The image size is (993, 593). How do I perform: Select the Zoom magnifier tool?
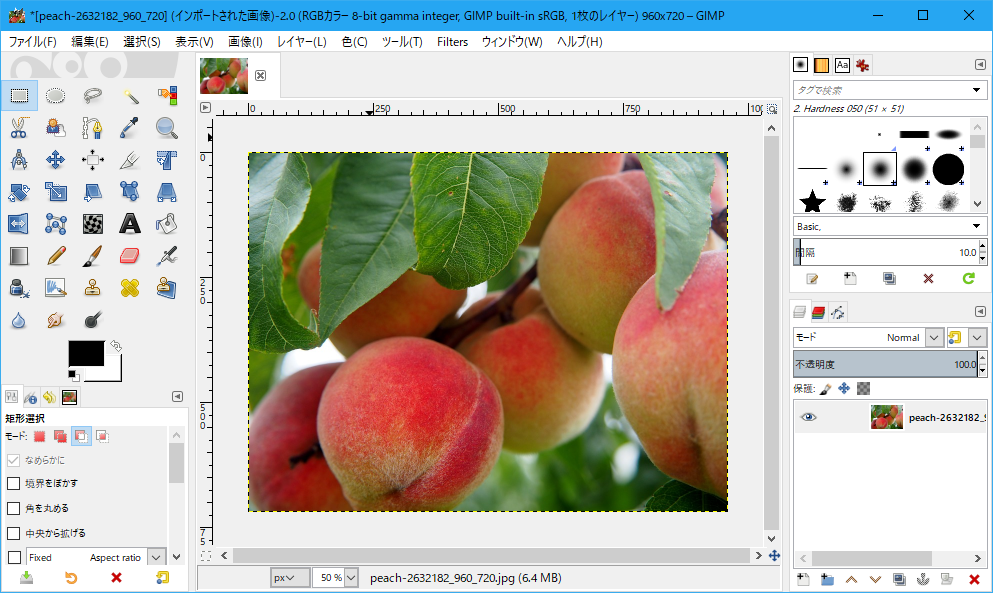click(167, 128)
